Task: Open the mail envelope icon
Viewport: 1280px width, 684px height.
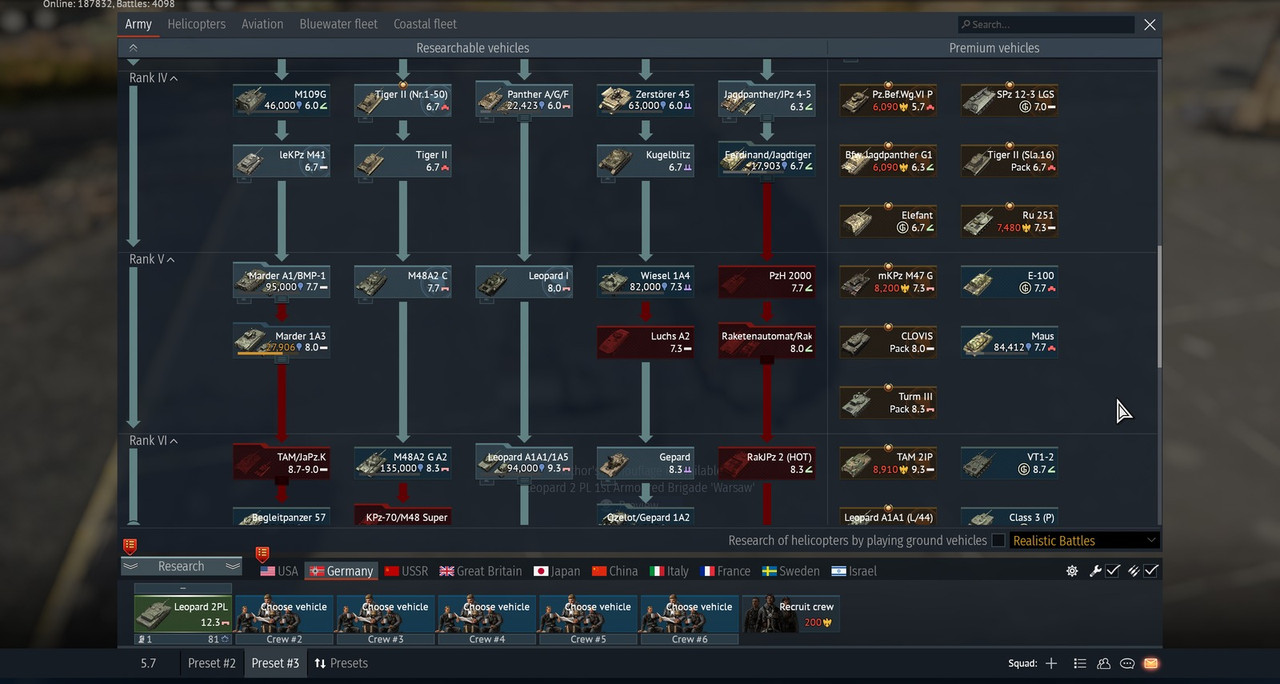Action: tap(1150, 663)
